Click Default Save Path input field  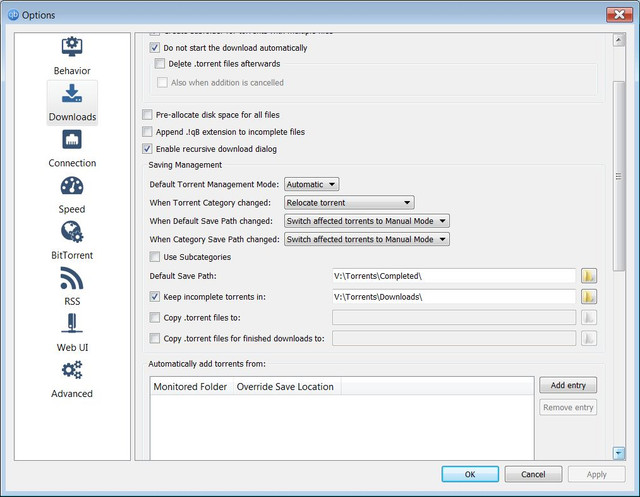[x=454, y=276]
